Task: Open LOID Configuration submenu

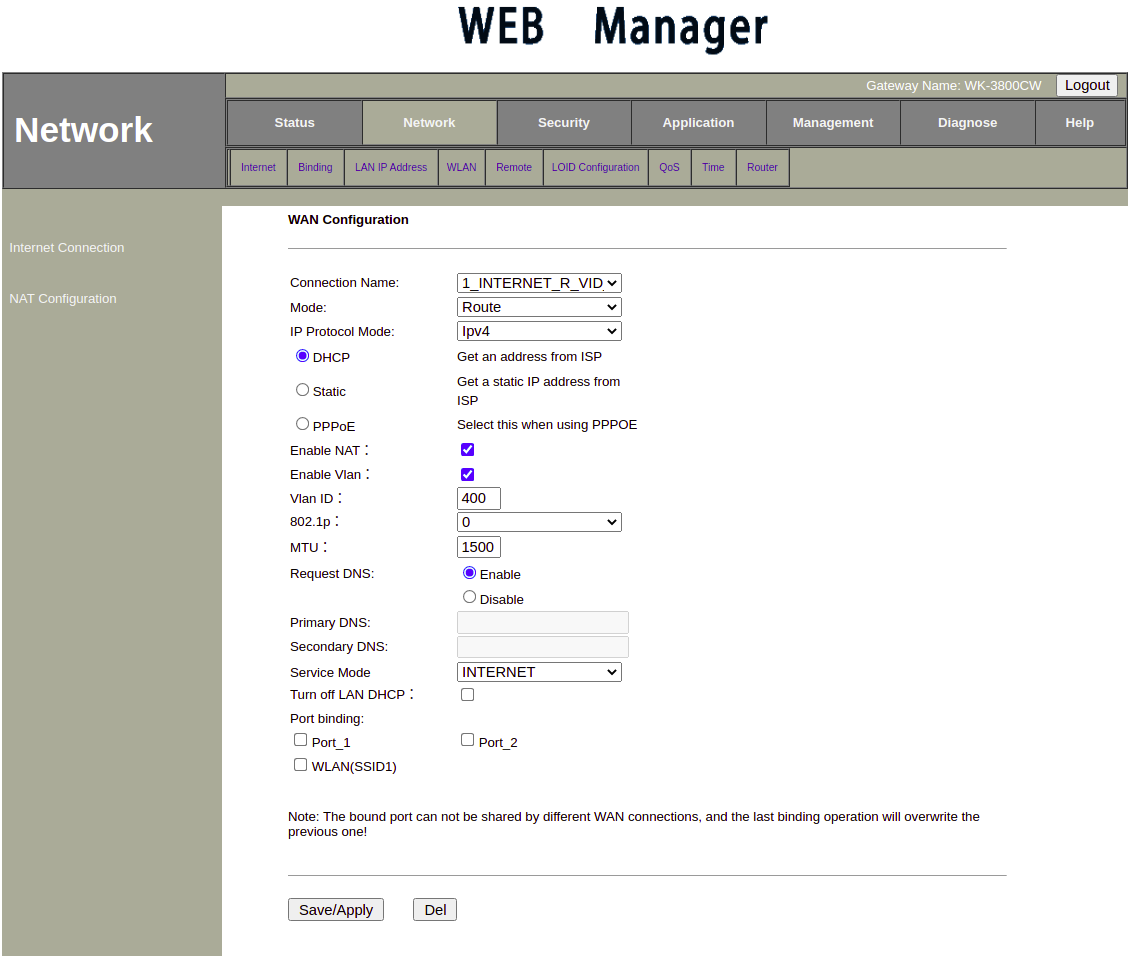Action: tap(595, 168)
